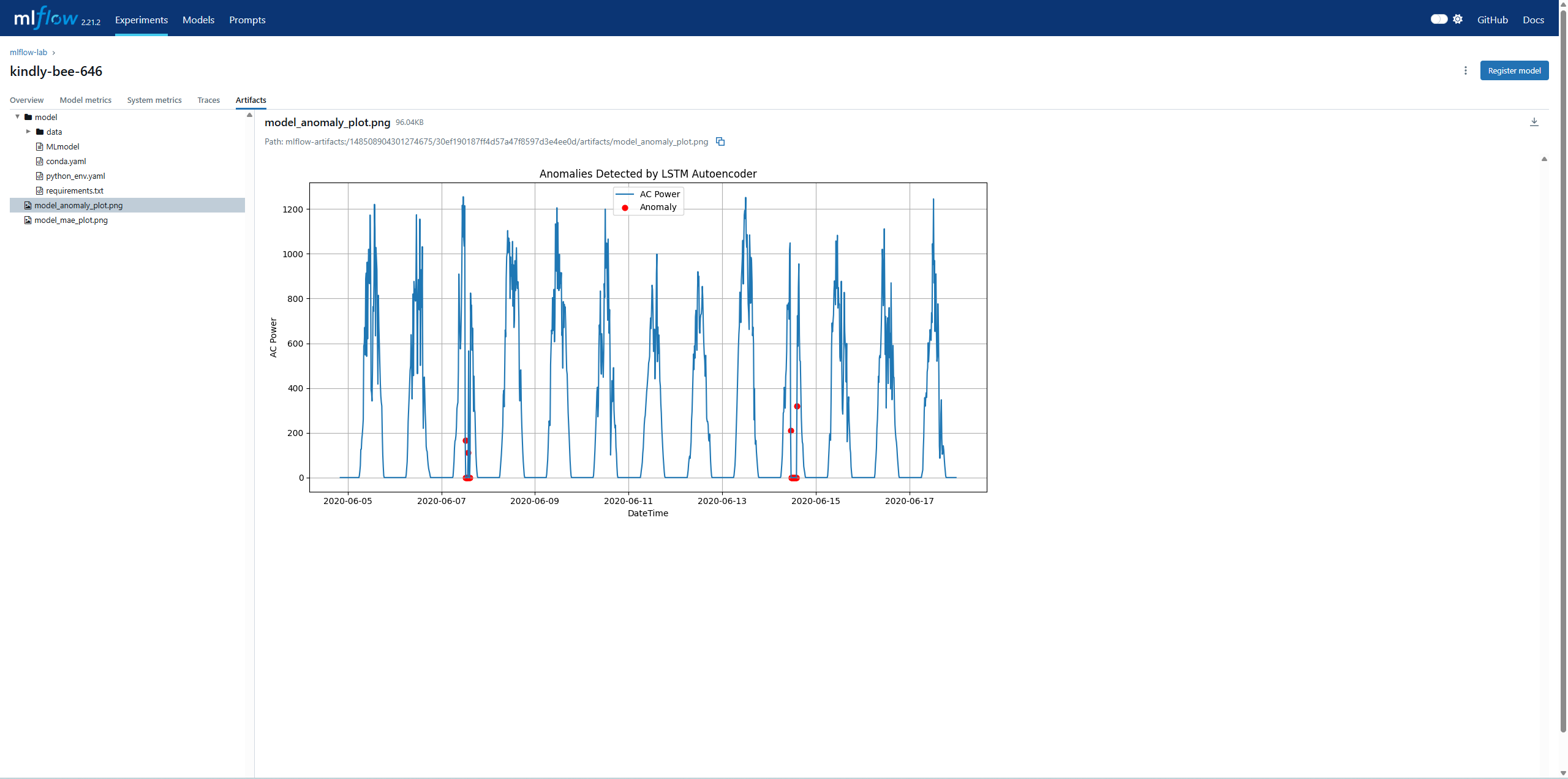Toggle the dark mode switch

pyautogui.click(x=1439, y=19)
